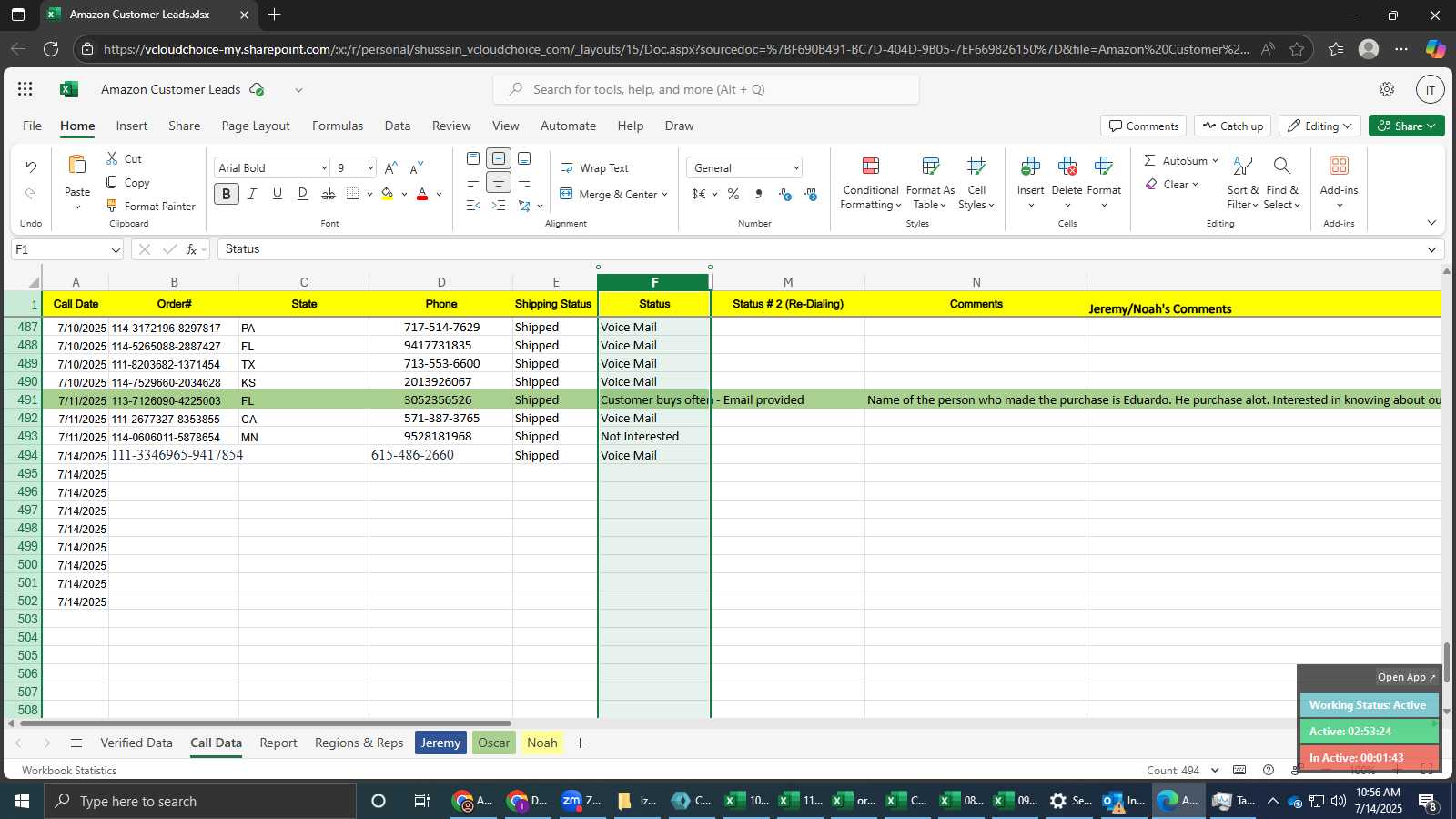Click AutoSum
The height and width of the screenshot is (819, 1456).
[x=1175, y=160]
